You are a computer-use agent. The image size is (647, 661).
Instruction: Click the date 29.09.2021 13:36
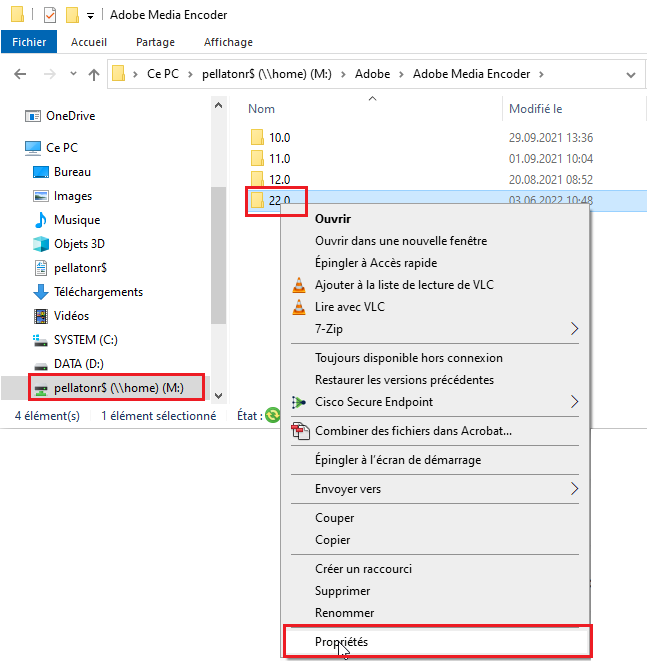point(550,138)
